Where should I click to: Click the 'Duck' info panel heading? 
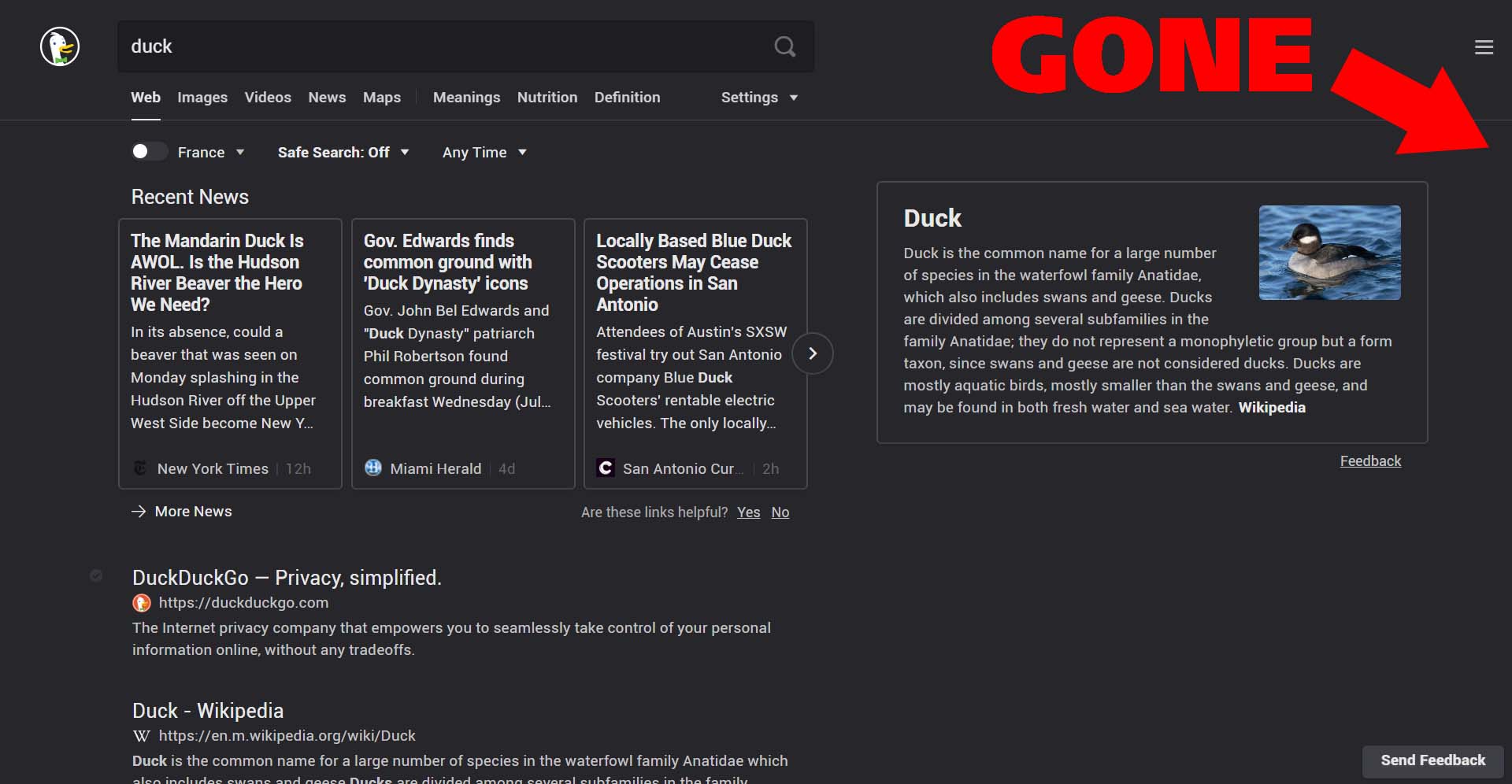click(x=932, y=218)
